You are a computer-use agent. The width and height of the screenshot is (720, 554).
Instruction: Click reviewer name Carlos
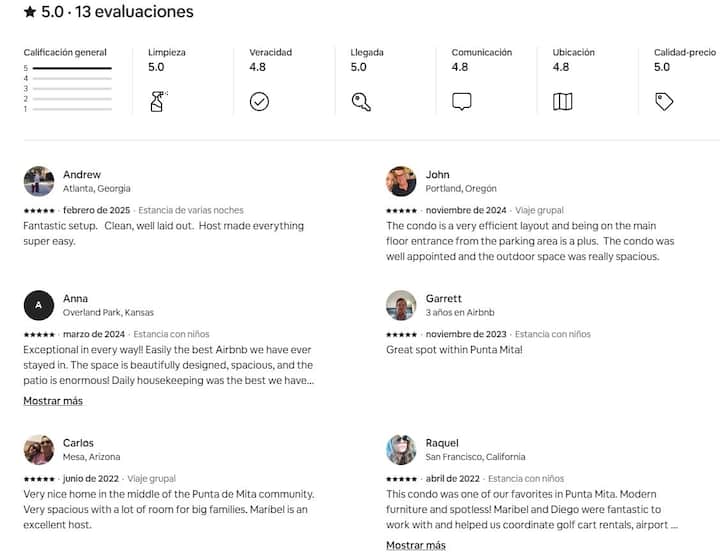[79, 443]
